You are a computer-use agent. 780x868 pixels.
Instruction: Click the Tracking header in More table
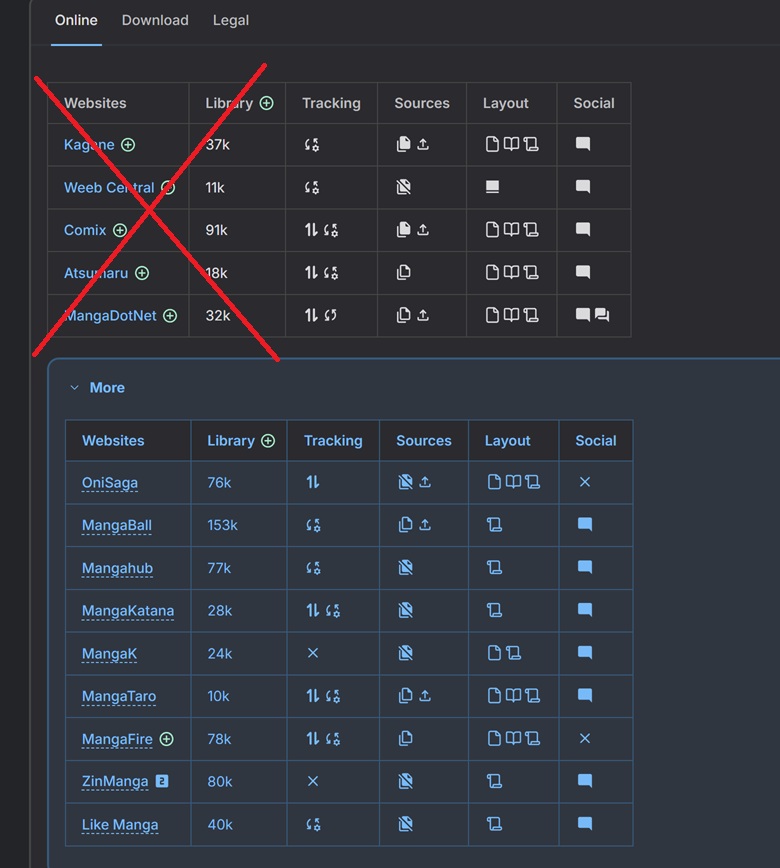[x=333, y=441]
